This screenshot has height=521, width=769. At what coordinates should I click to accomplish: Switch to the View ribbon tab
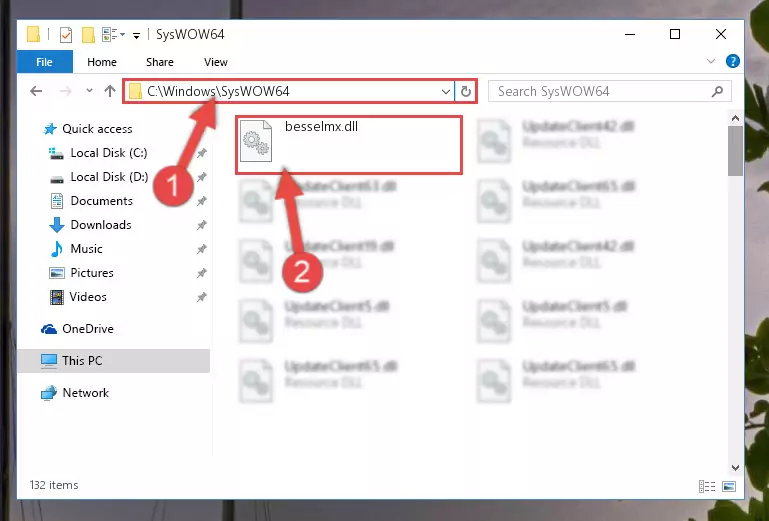(216, 62)
